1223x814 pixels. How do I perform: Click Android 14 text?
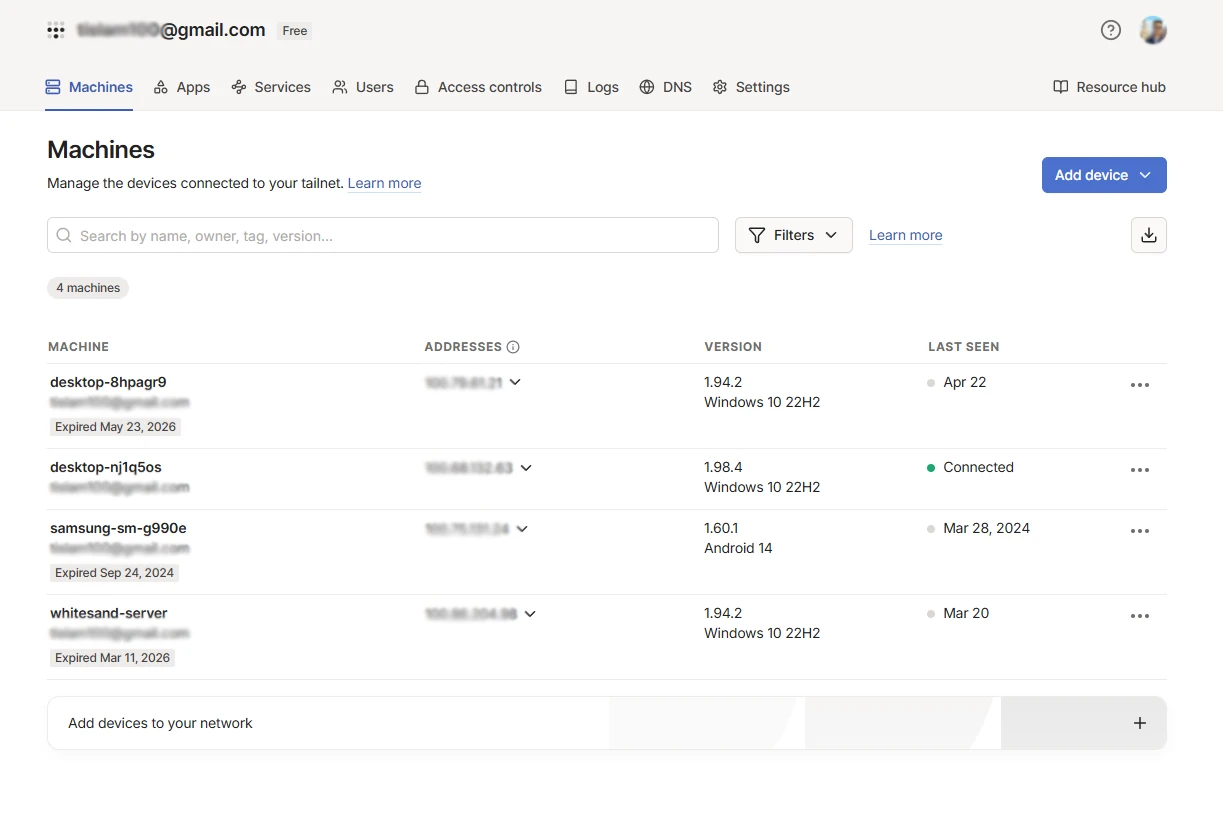pyautogui.click(x=738, y=548)
